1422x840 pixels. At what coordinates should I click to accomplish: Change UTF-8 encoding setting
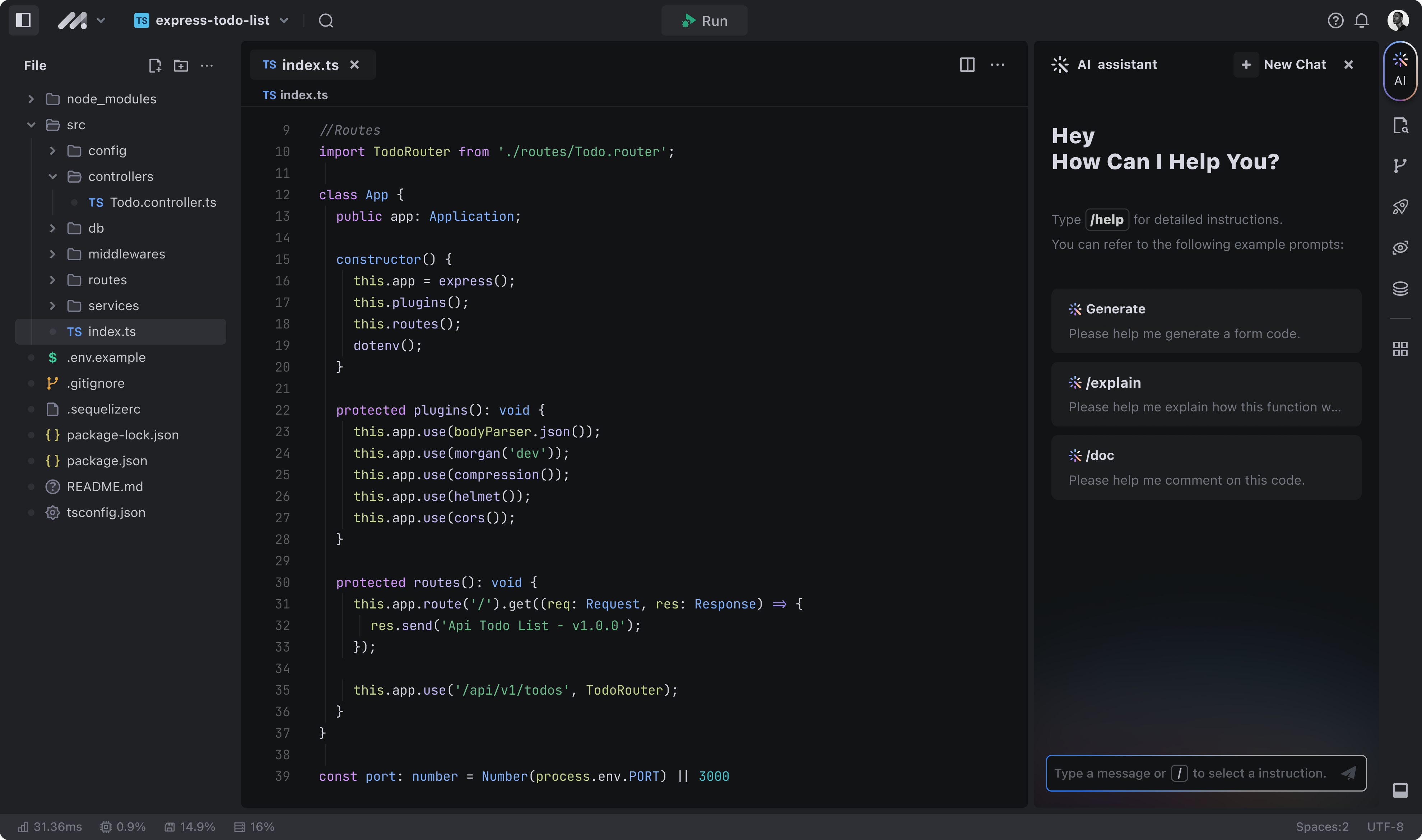[1385, 827]
